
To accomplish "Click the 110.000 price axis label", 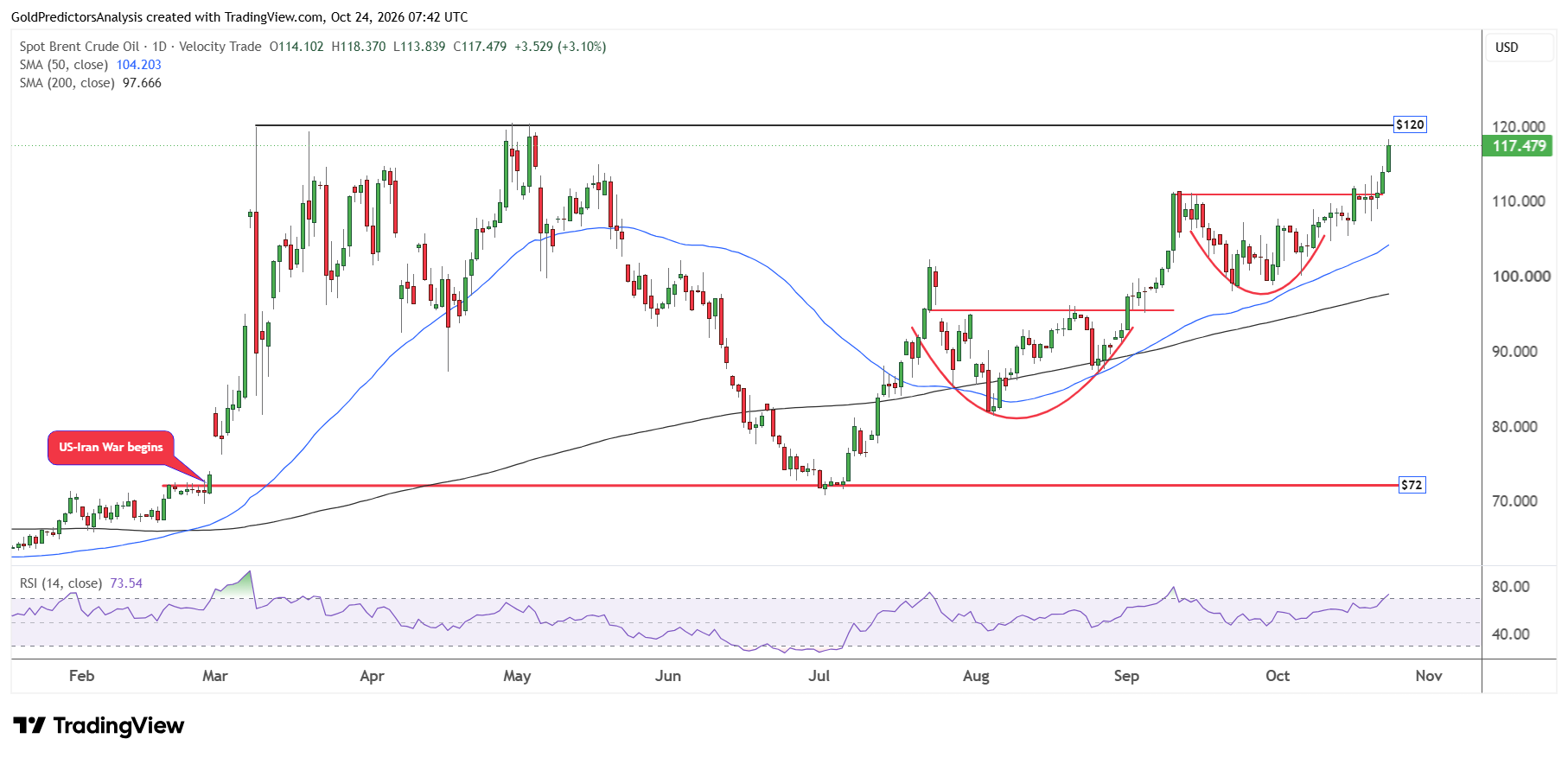I will click(x=1519, y=201).
